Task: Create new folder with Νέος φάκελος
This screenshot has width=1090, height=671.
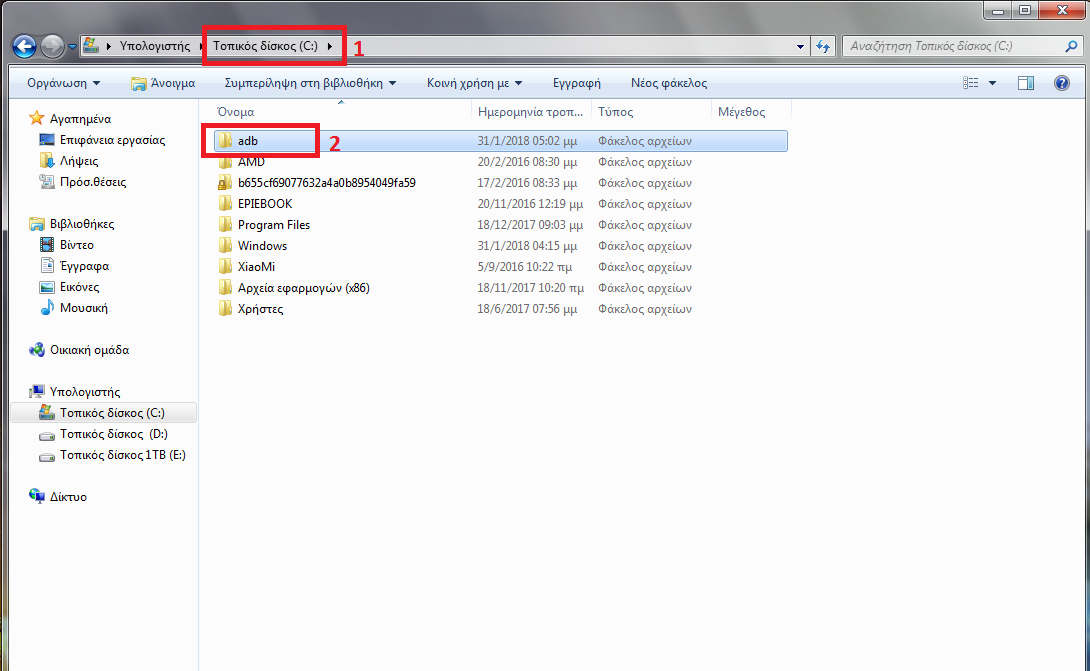Action: click(x=669, y=83)
